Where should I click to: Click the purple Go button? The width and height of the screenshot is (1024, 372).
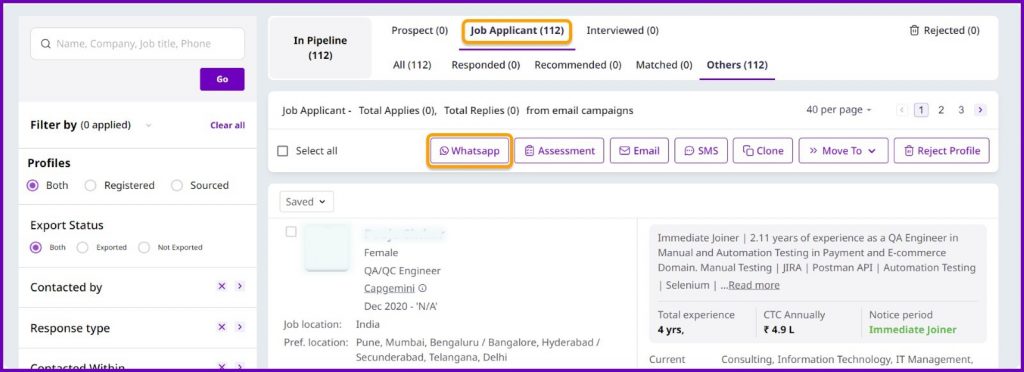222,79
